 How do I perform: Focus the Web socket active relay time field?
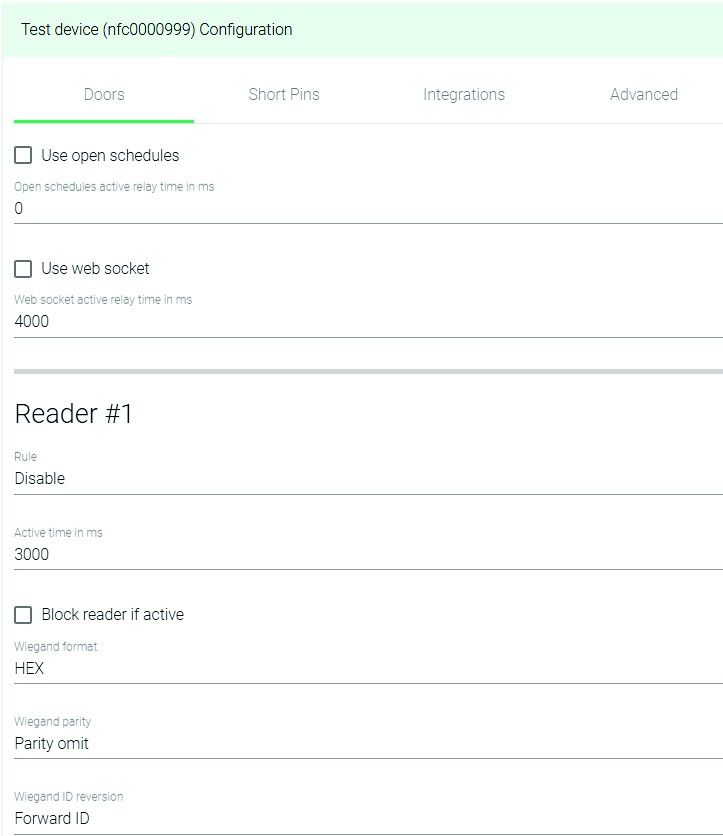coord(366,322)
